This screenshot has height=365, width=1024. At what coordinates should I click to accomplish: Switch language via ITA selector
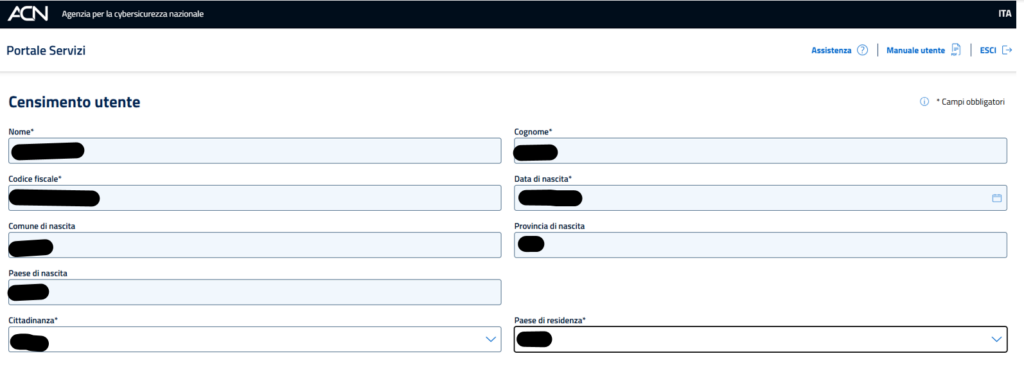pos(1004,14)
